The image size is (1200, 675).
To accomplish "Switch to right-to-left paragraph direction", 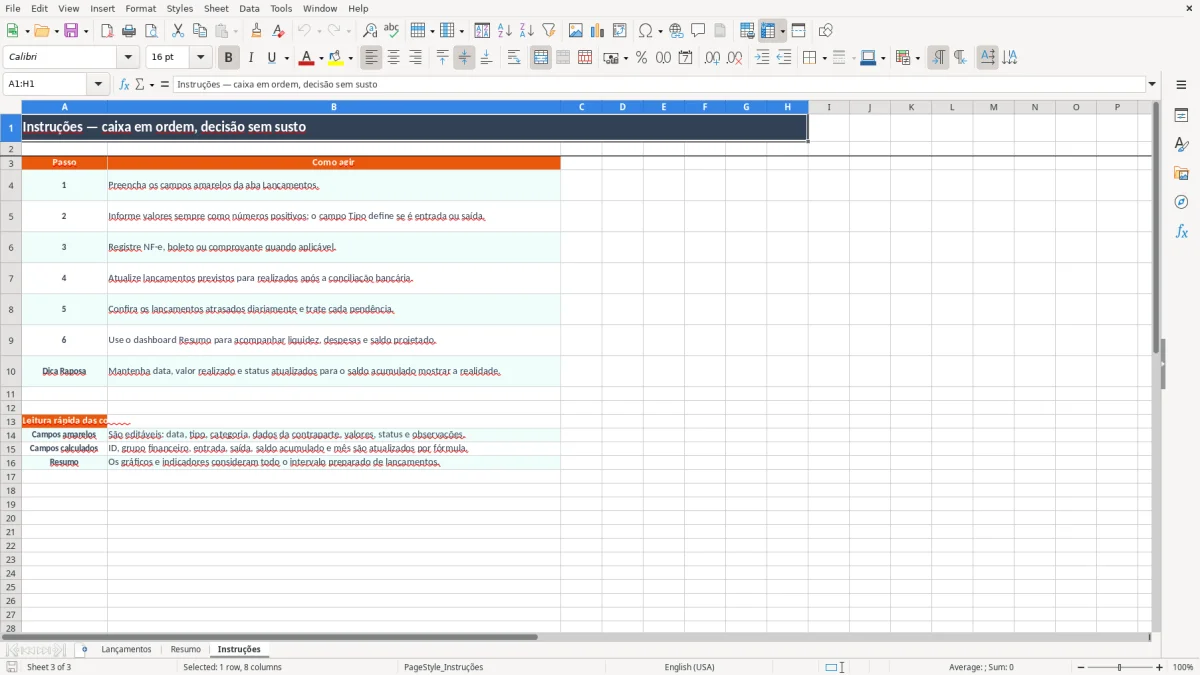I will (960, 58).
